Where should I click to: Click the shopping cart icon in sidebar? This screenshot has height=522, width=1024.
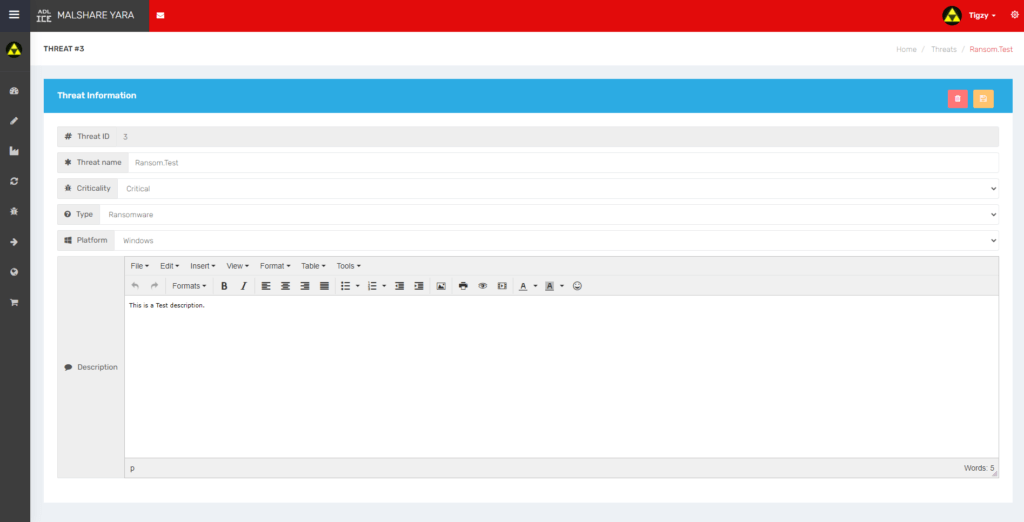(x=14, y=302)
